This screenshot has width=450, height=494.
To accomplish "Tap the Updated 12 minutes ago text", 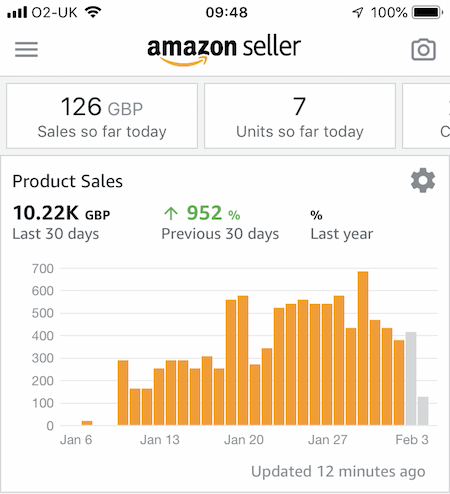I will click(338, 472).
